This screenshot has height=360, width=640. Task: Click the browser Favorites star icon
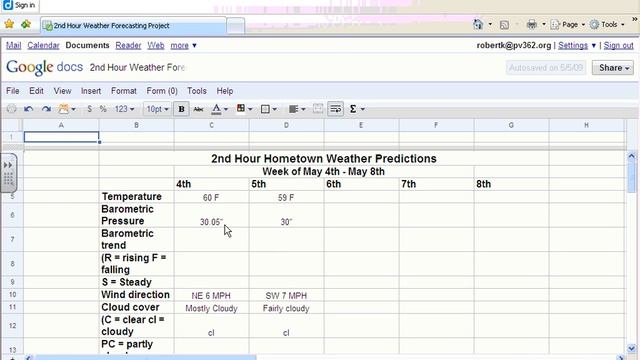point(9,24)
